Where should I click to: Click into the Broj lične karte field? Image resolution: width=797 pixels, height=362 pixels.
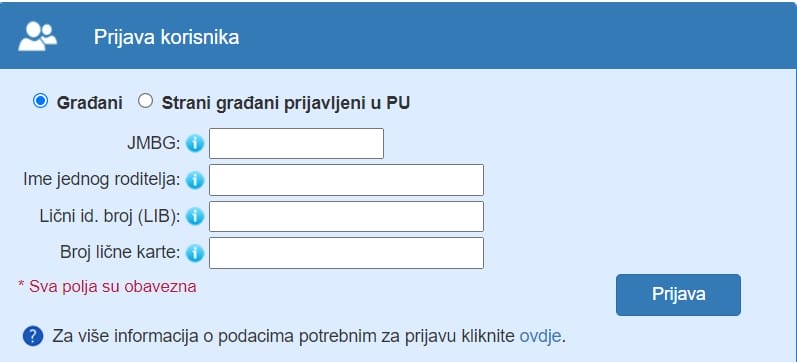346,253
